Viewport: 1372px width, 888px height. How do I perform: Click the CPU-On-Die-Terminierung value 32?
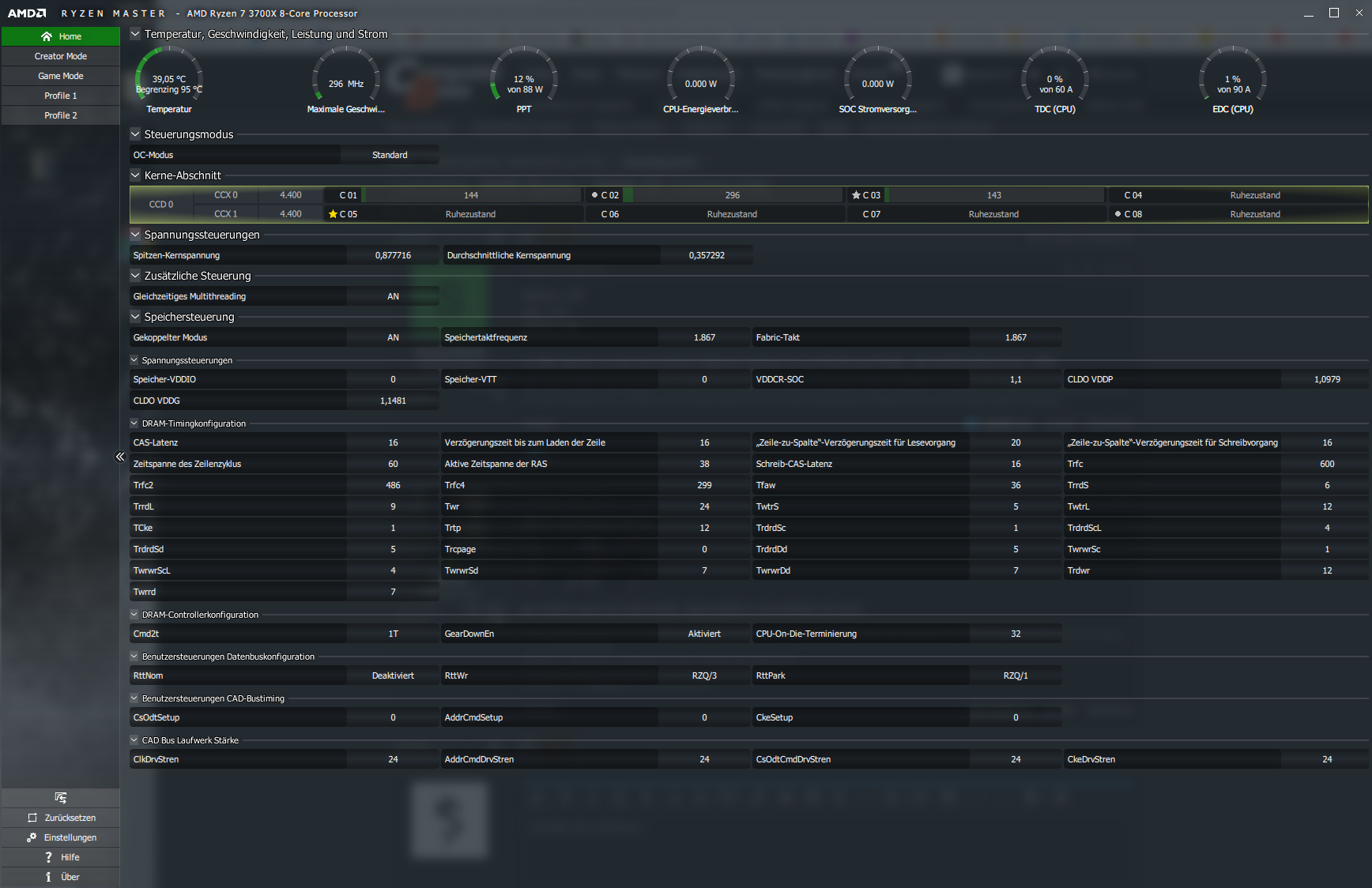coord(1016,634)
